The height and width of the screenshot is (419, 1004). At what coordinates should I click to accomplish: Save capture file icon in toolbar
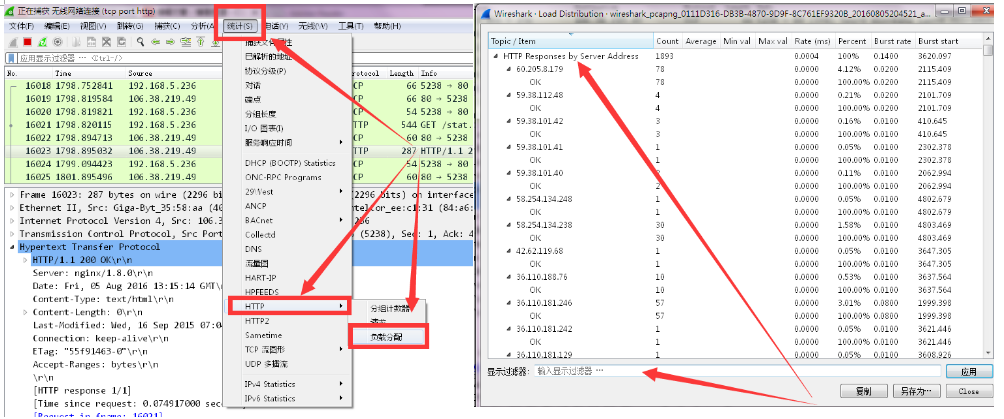tap(91, 42)
